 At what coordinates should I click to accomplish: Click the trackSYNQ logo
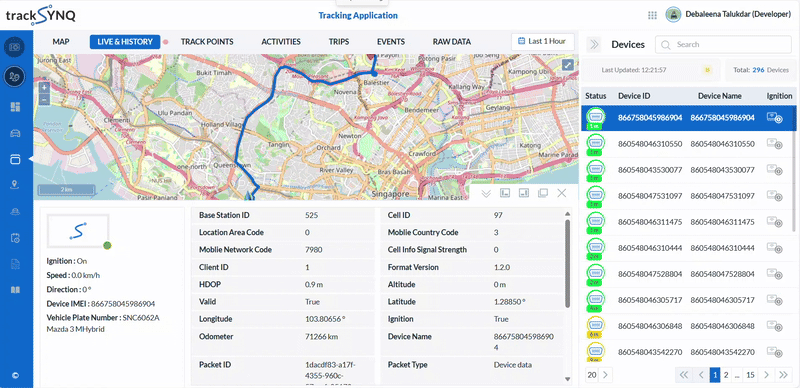click(40, 15)
